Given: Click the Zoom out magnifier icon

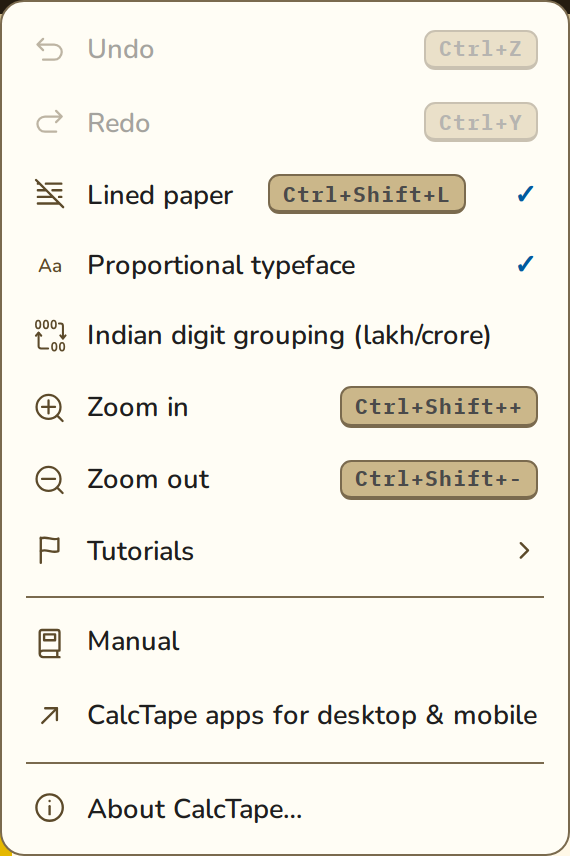Looking at the screenshot, I should pyautogui.click(x=50, y=480).
